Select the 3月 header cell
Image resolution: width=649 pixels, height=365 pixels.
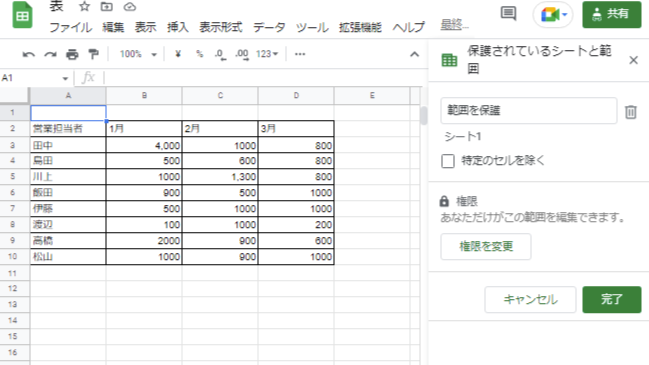pyautogui.click(x=296, y=129)
